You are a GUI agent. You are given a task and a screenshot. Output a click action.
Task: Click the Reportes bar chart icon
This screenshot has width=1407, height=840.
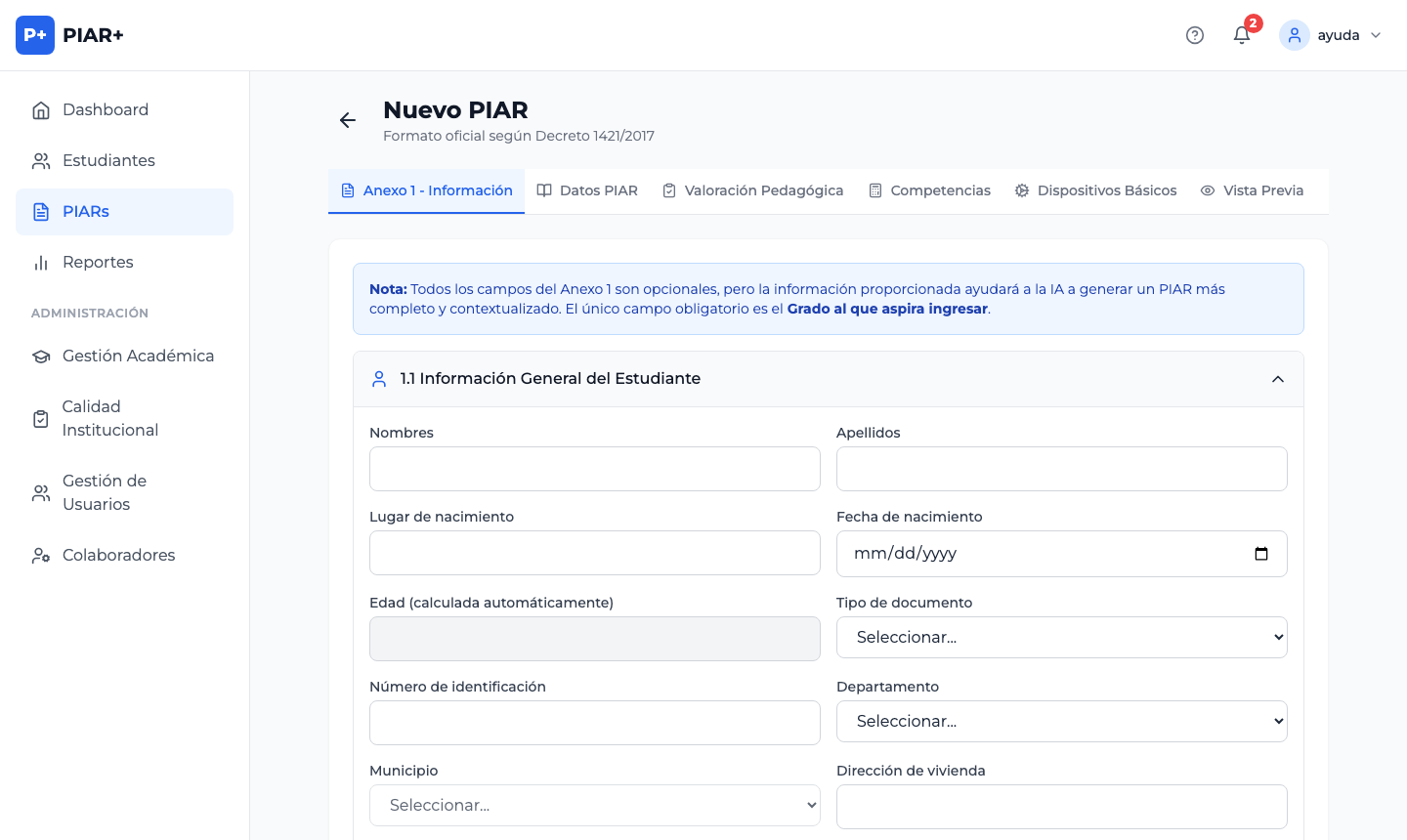point(41,263)
